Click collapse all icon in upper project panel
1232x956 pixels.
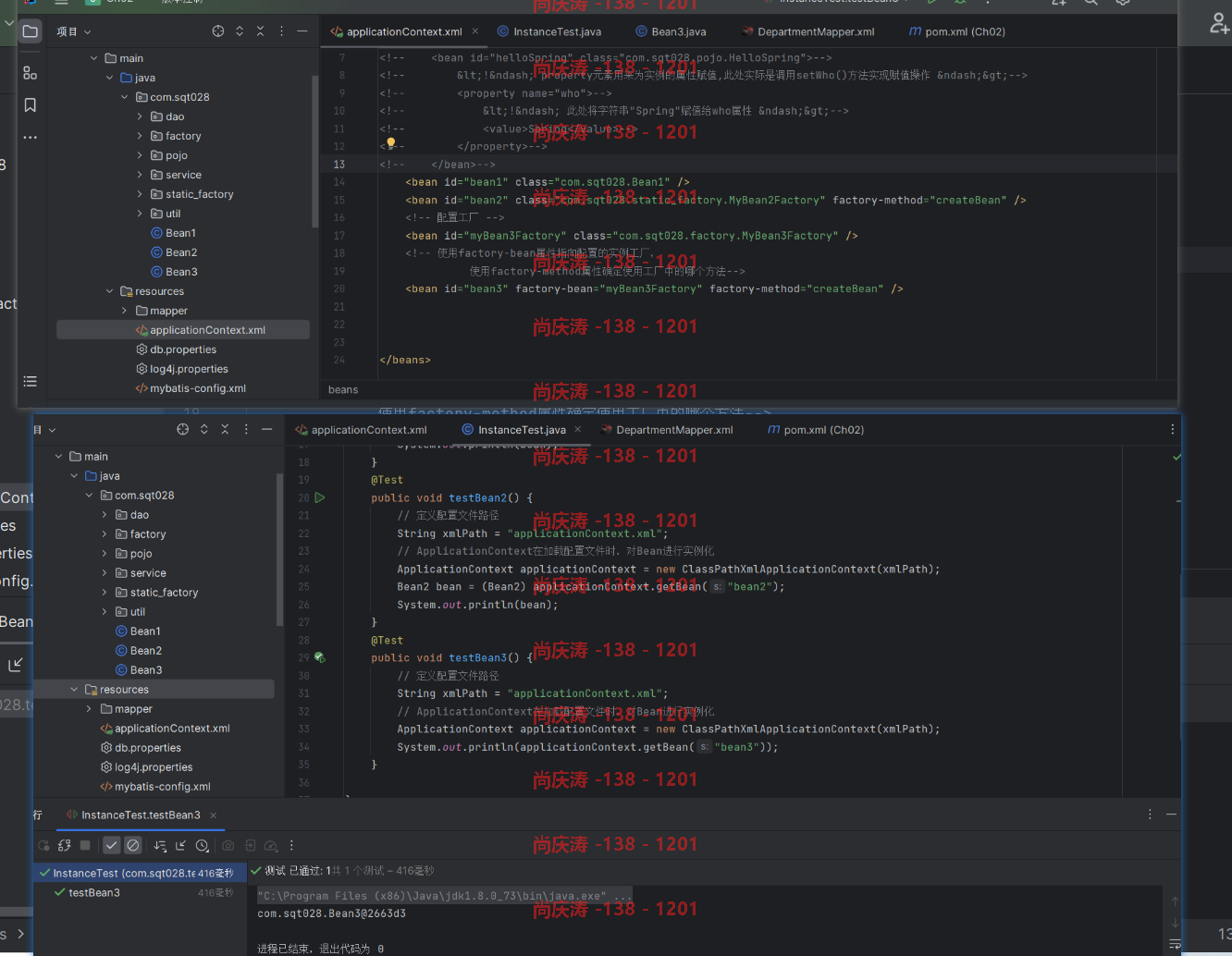pos(260,31)
